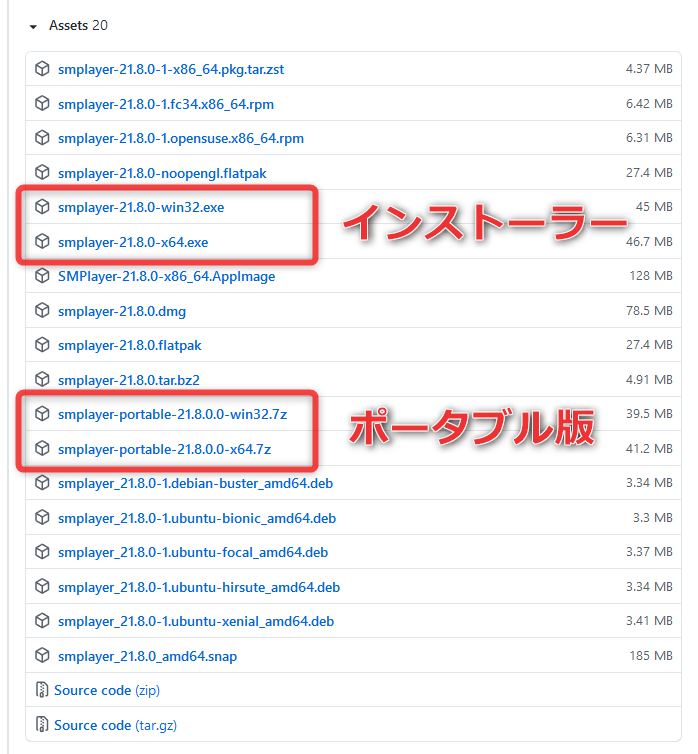The width and height of the screenshot is (698, 754).
Task: Download Source code (zip)
Action: (x=107, y=691)
